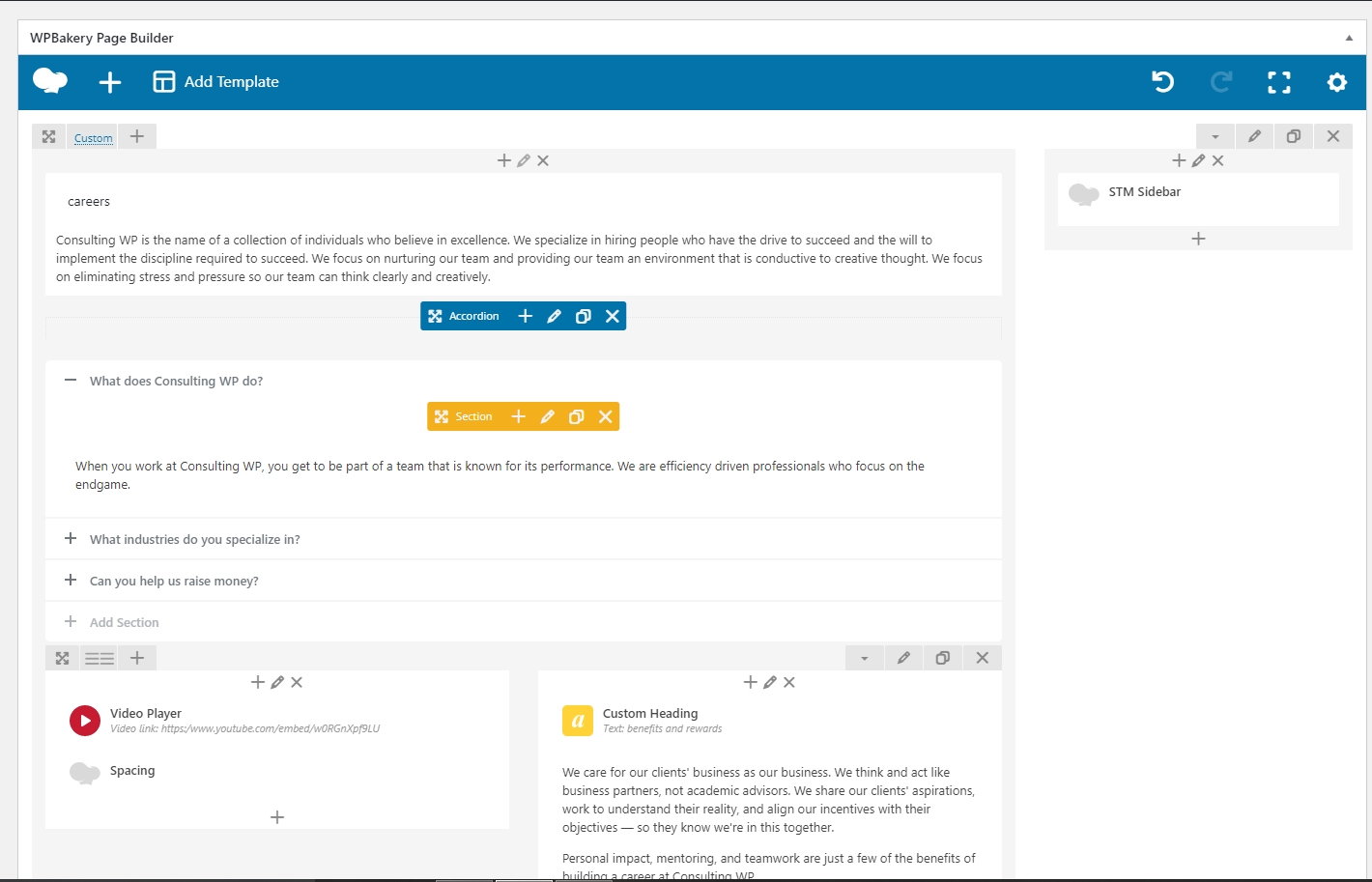The image size is (1372, 882).
Task: Click the redo arrow icon
Action: [1221, 82]
